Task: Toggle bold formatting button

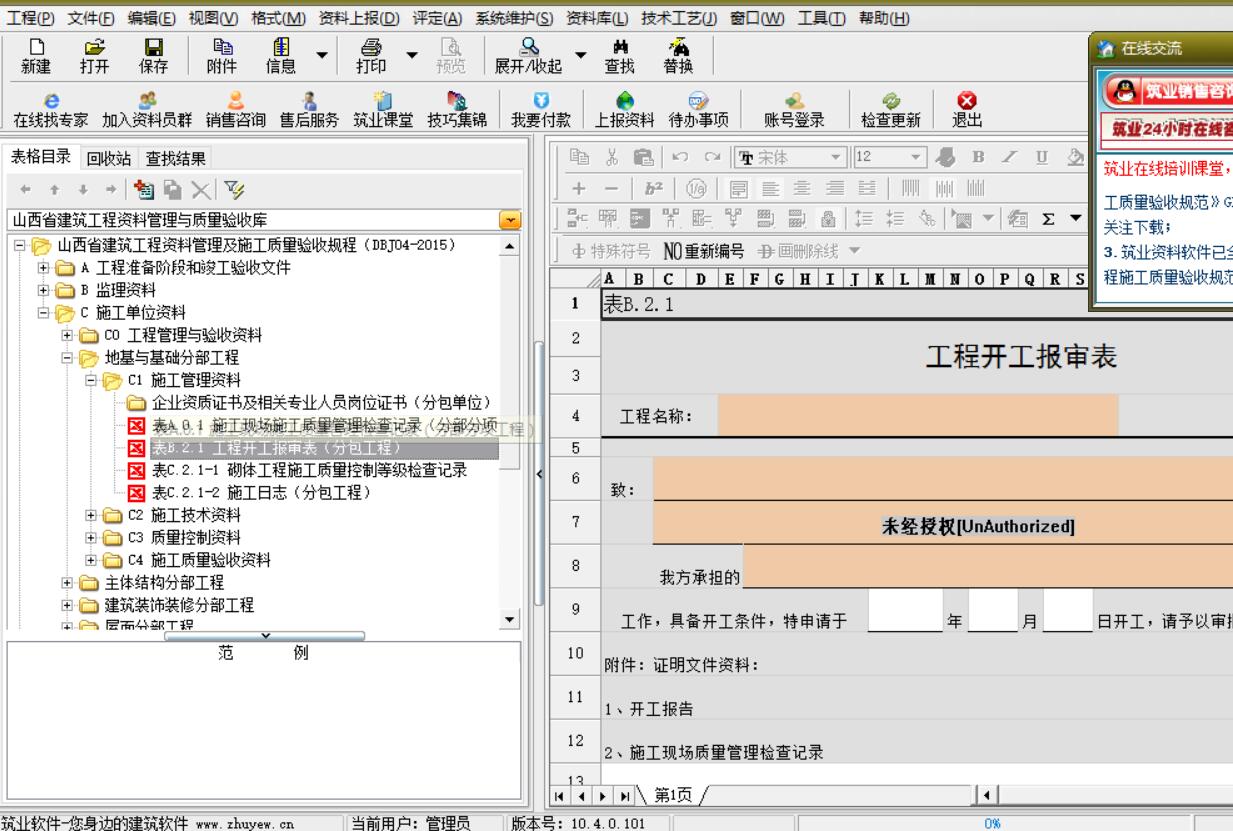Action: (979, 158)
